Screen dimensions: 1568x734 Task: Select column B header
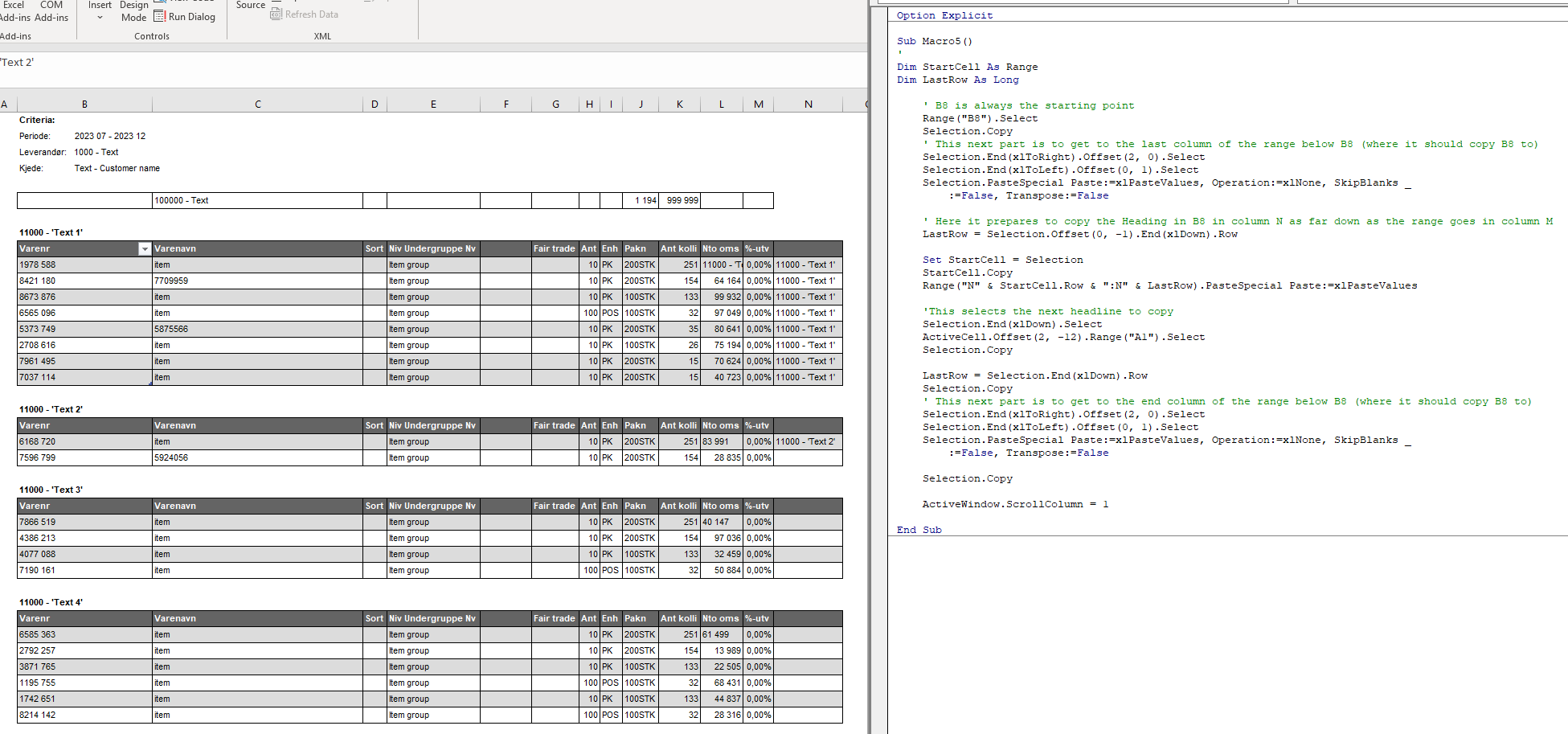coord(84,104)
